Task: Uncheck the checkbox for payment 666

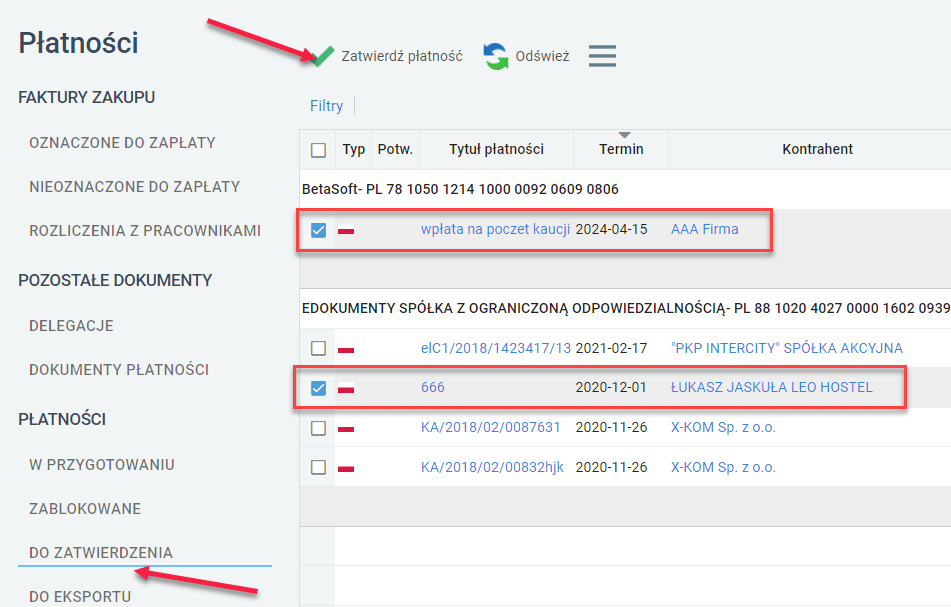Action: 318,388
